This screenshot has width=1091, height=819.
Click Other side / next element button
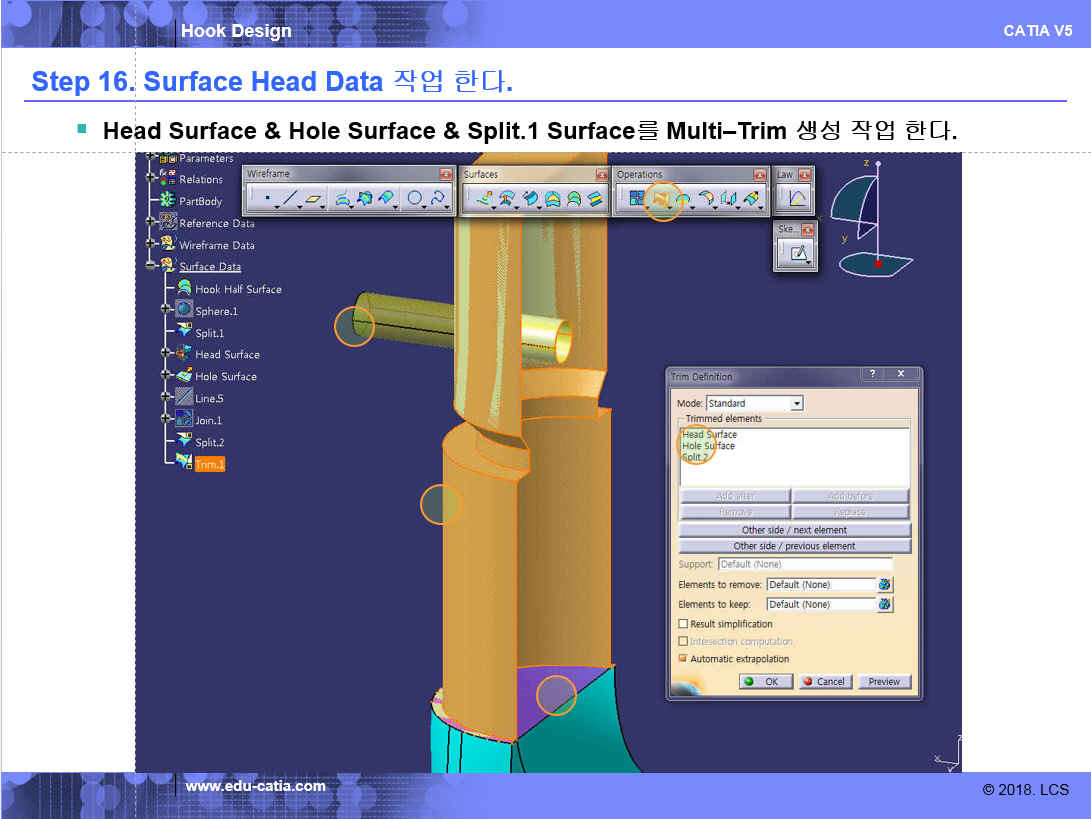click(x=794, y=530)
